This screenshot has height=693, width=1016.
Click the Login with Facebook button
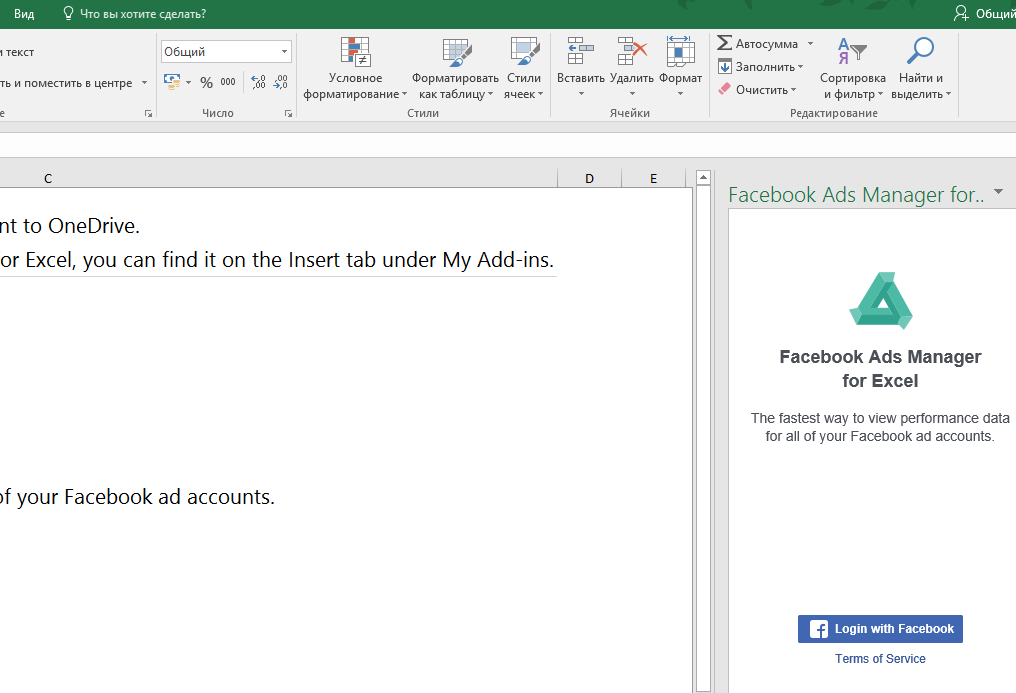point(880,629)
